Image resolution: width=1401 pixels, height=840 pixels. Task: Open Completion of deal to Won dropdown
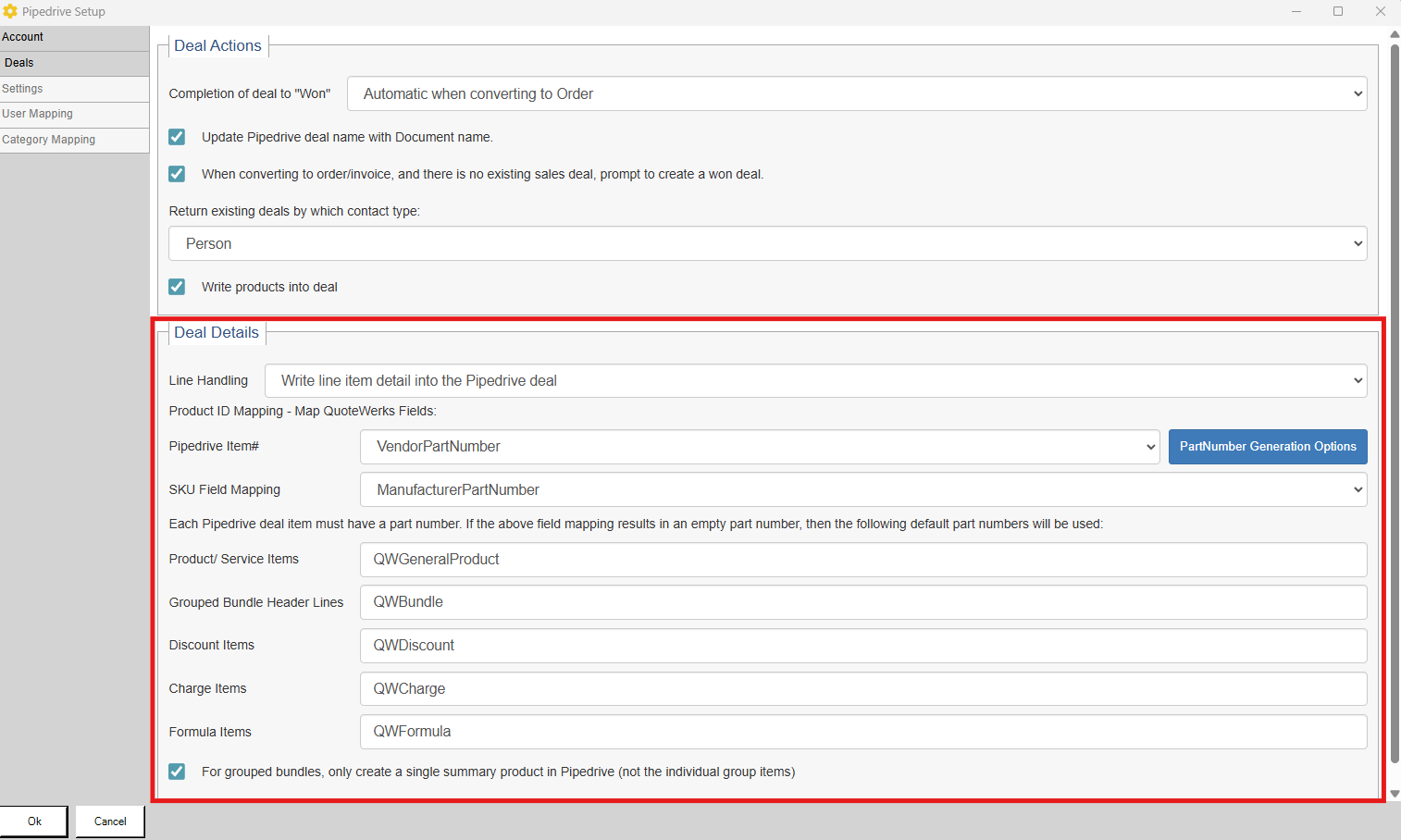tap(856, 93)
